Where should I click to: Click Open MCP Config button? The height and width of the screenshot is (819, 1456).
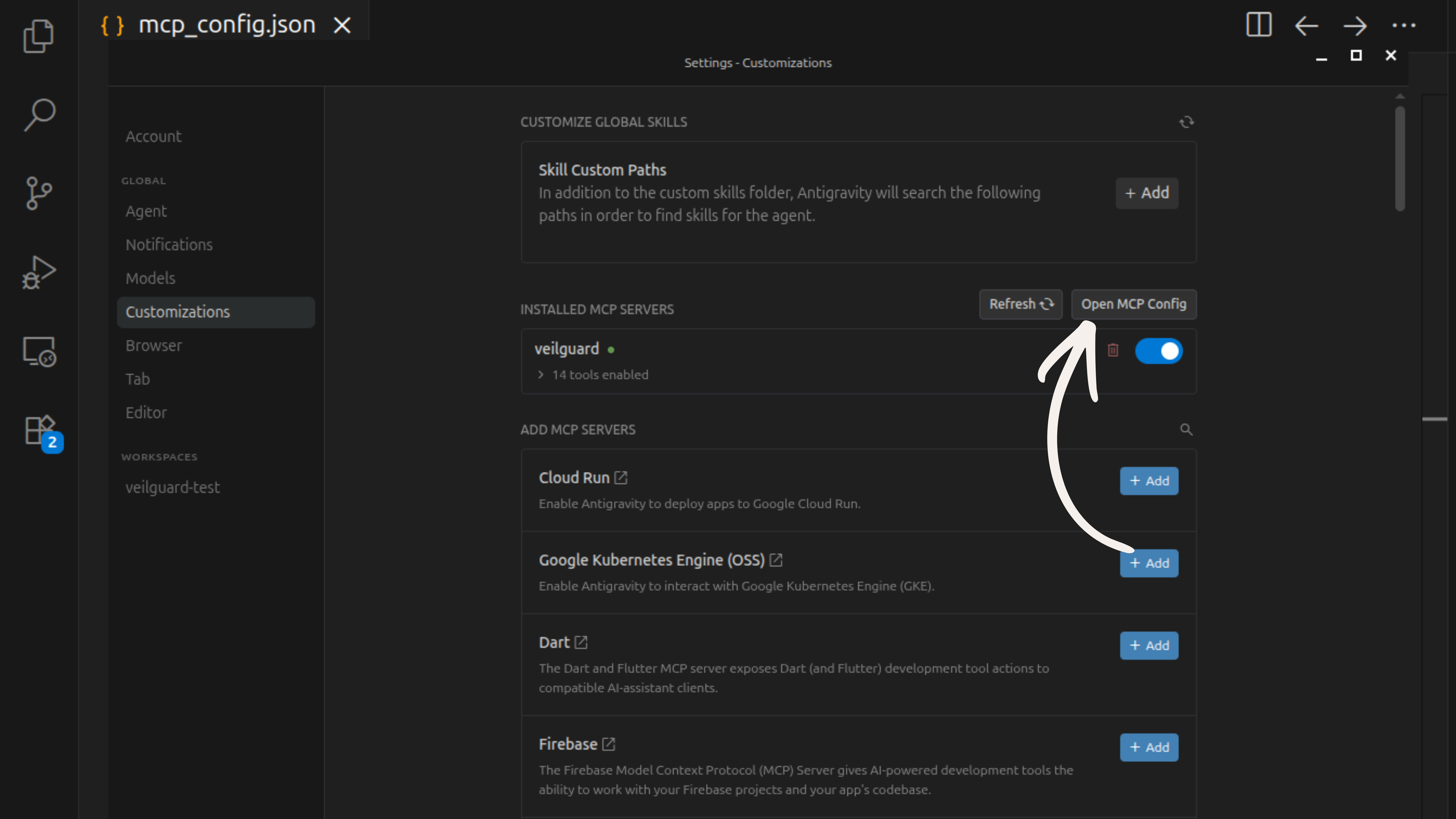tap(1134, 304)
